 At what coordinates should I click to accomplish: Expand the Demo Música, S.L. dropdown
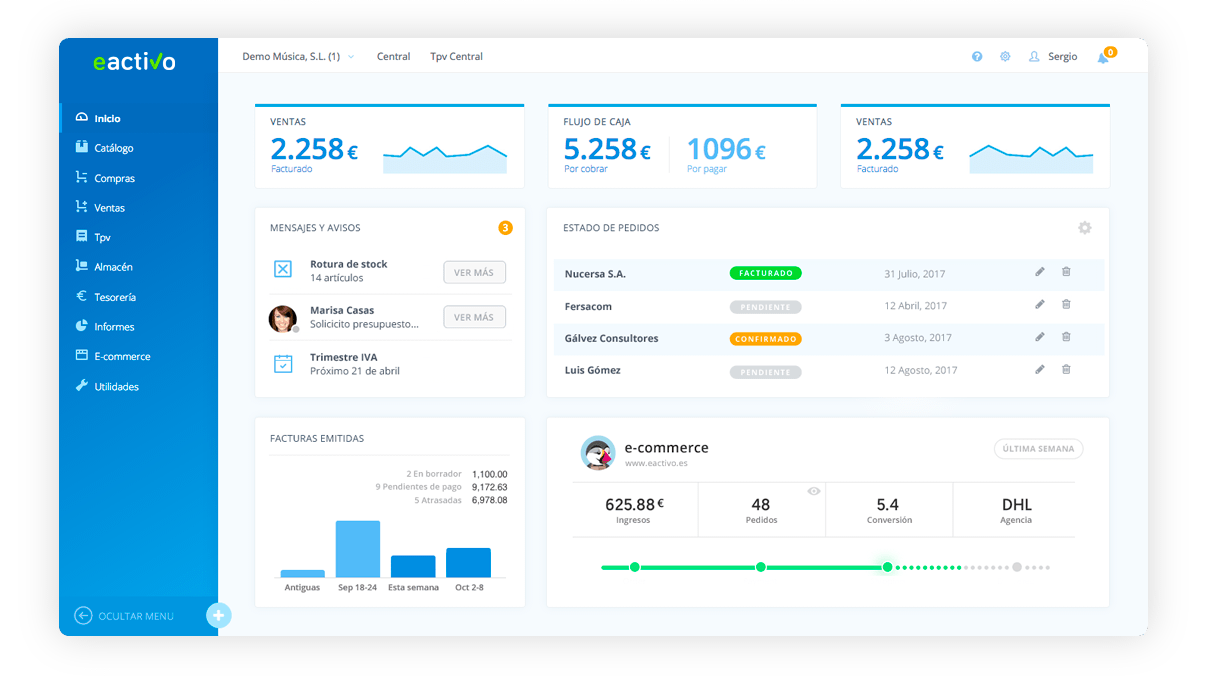tap(298, 57)
